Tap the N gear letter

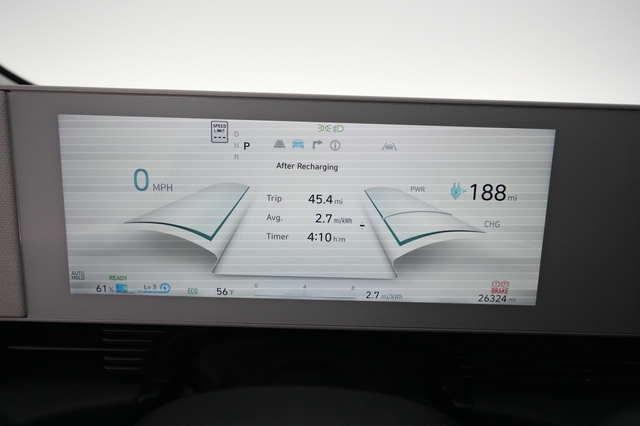pyautogui.click(x=236, y=145)
